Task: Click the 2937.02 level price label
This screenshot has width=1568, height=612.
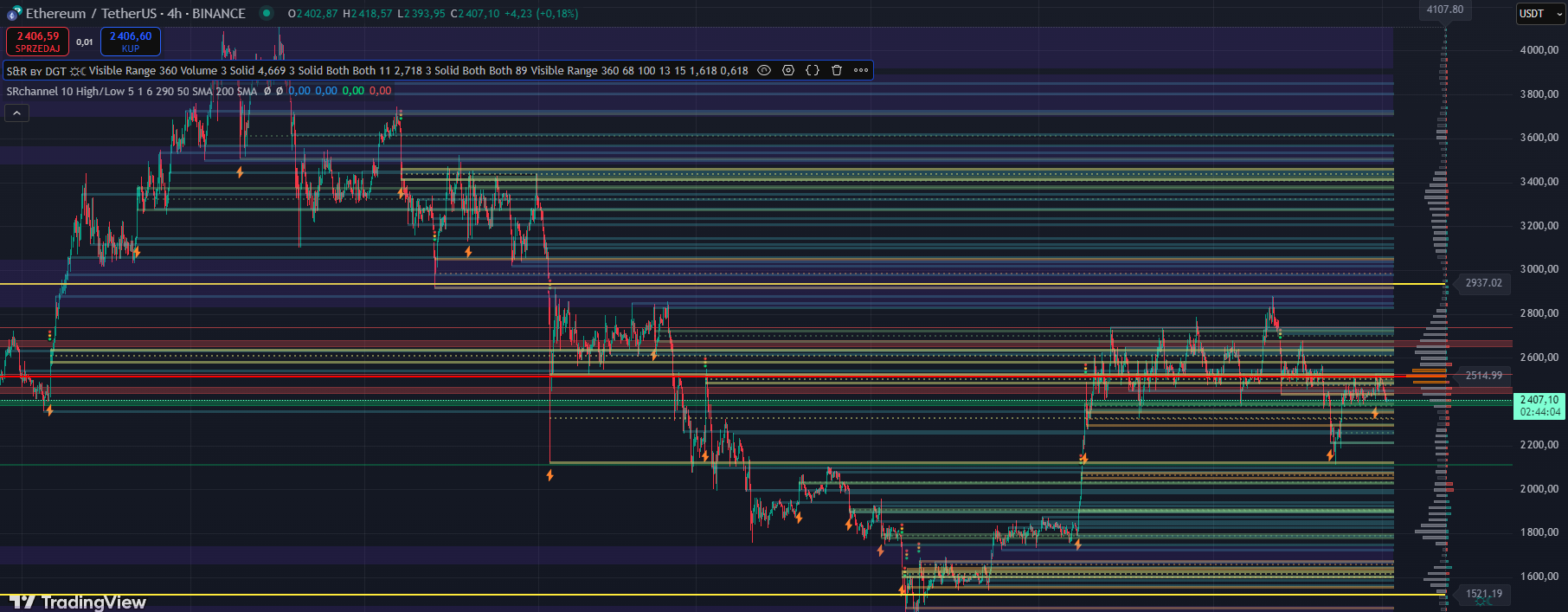Action: tap(1483, 283)
